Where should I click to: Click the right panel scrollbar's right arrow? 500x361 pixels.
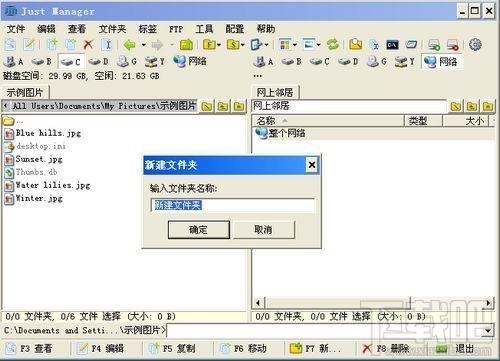tap(489, 303)
